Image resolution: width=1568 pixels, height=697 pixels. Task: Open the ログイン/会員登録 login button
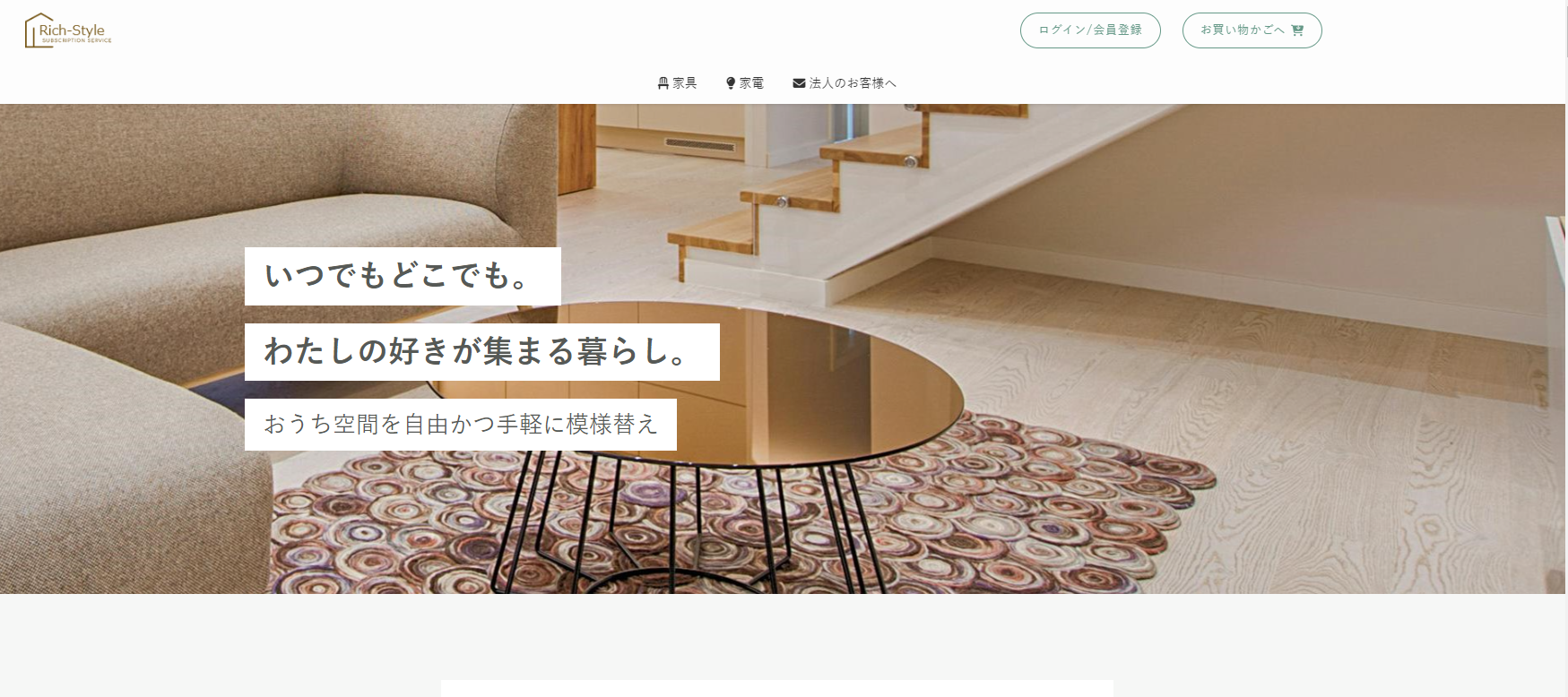click(1090, 30)
